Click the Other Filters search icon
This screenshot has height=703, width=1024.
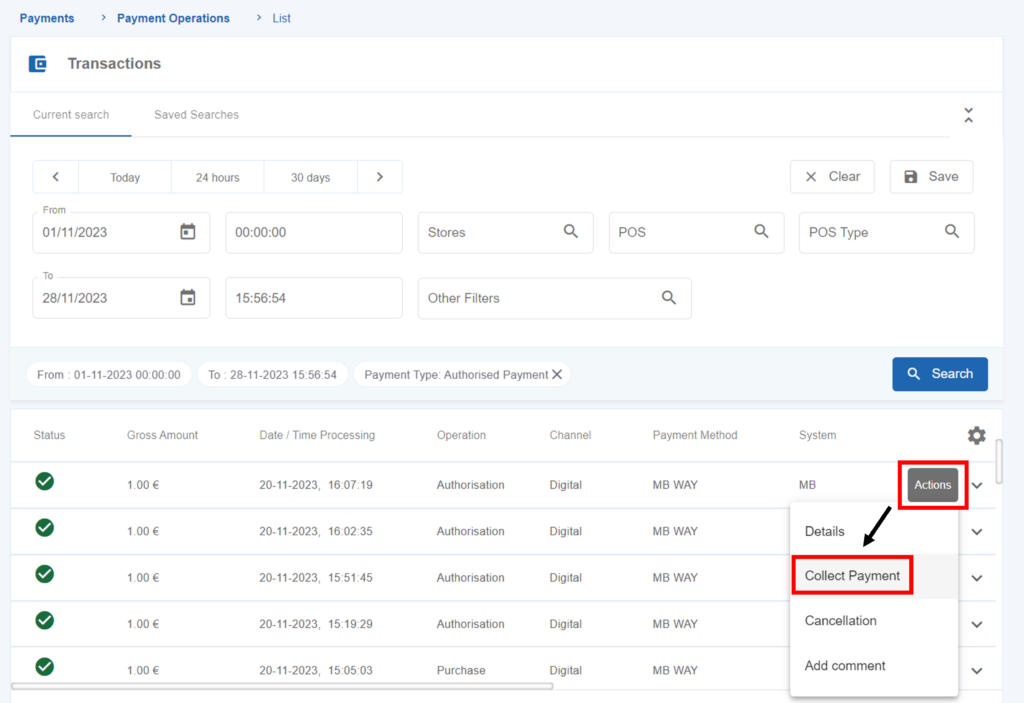click(x=669, y=298)
